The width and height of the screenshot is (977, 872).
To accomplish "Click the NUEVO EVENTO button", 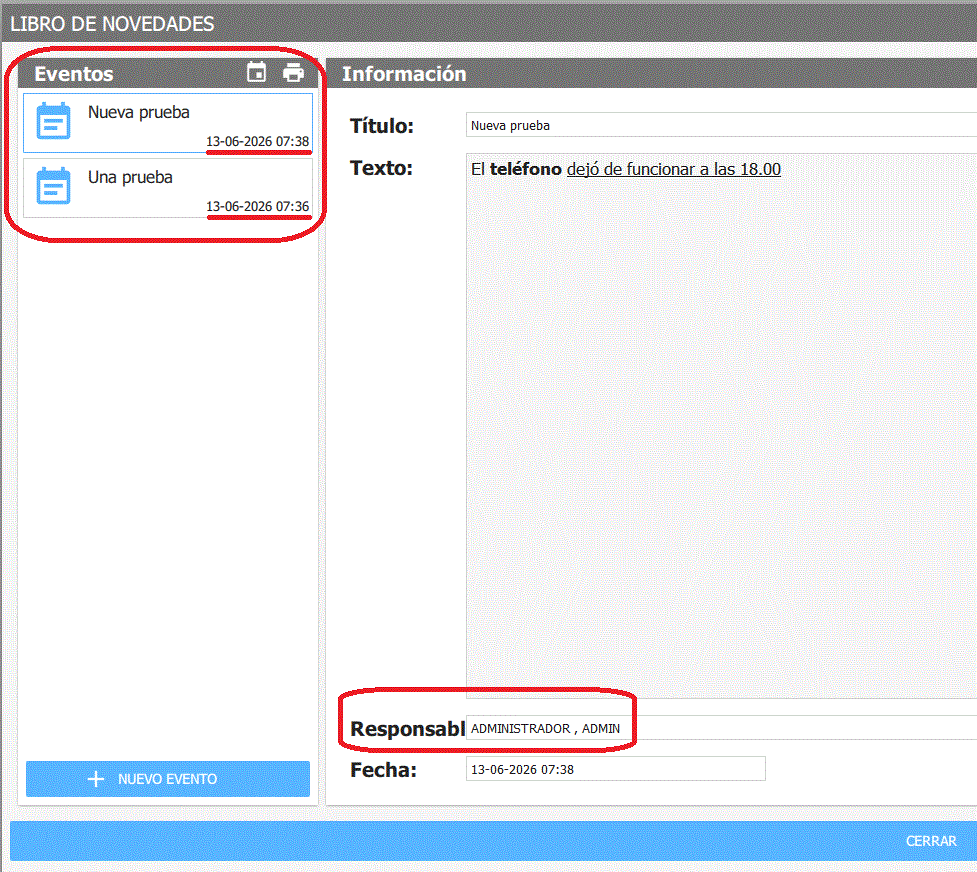I will point(168,779).
